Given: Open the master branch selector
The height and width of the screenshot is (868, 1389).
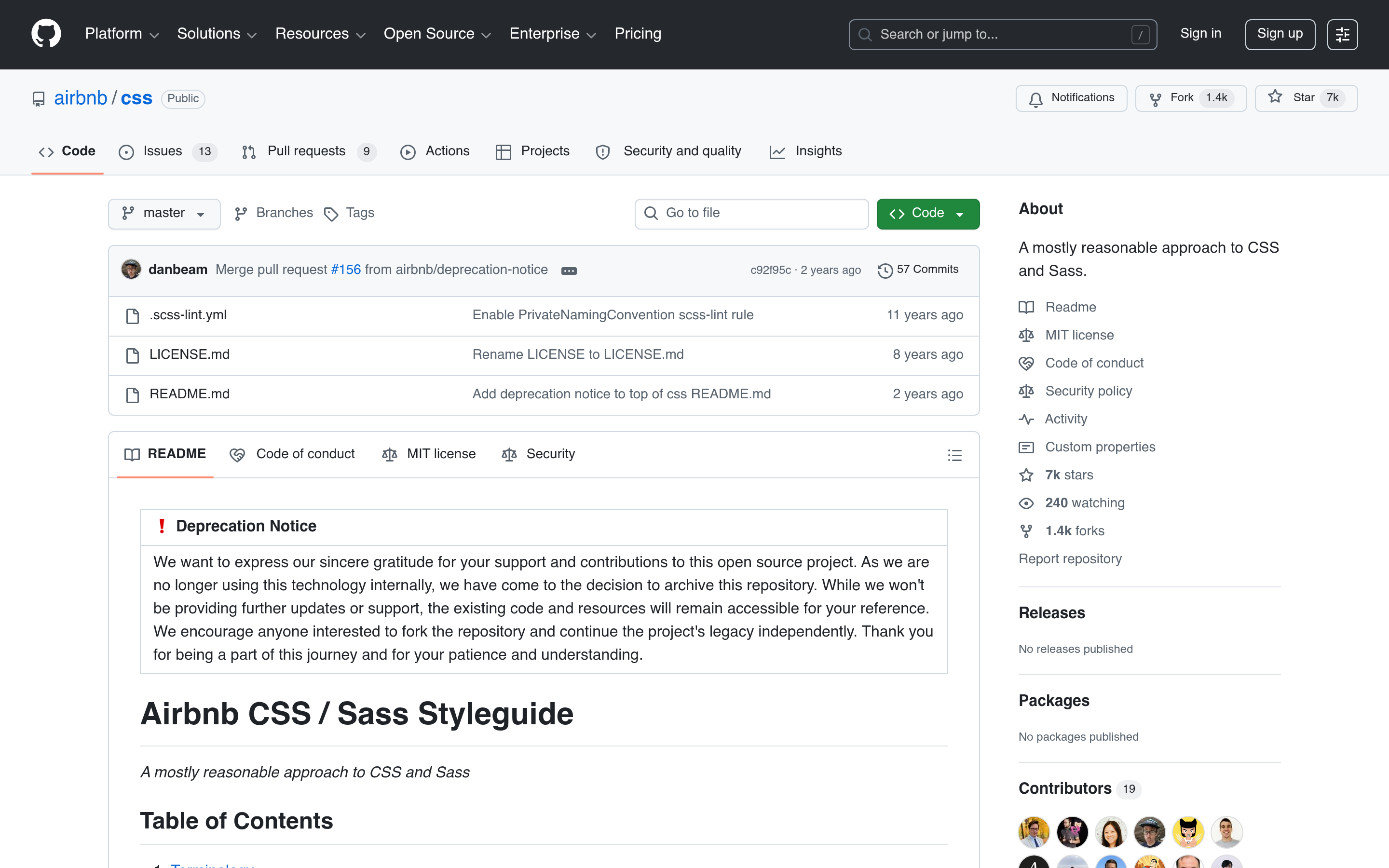Looking at the screenshot, I should [164, 214].
